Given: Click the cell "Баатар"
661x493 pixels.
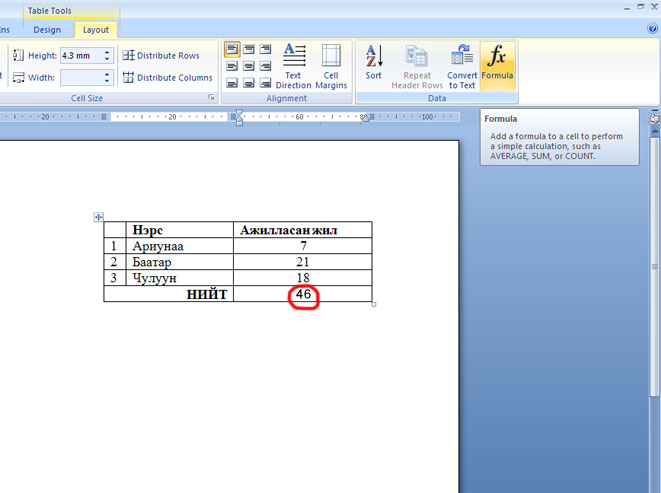Looking at the screenshot, I should (x=180, y=262).
